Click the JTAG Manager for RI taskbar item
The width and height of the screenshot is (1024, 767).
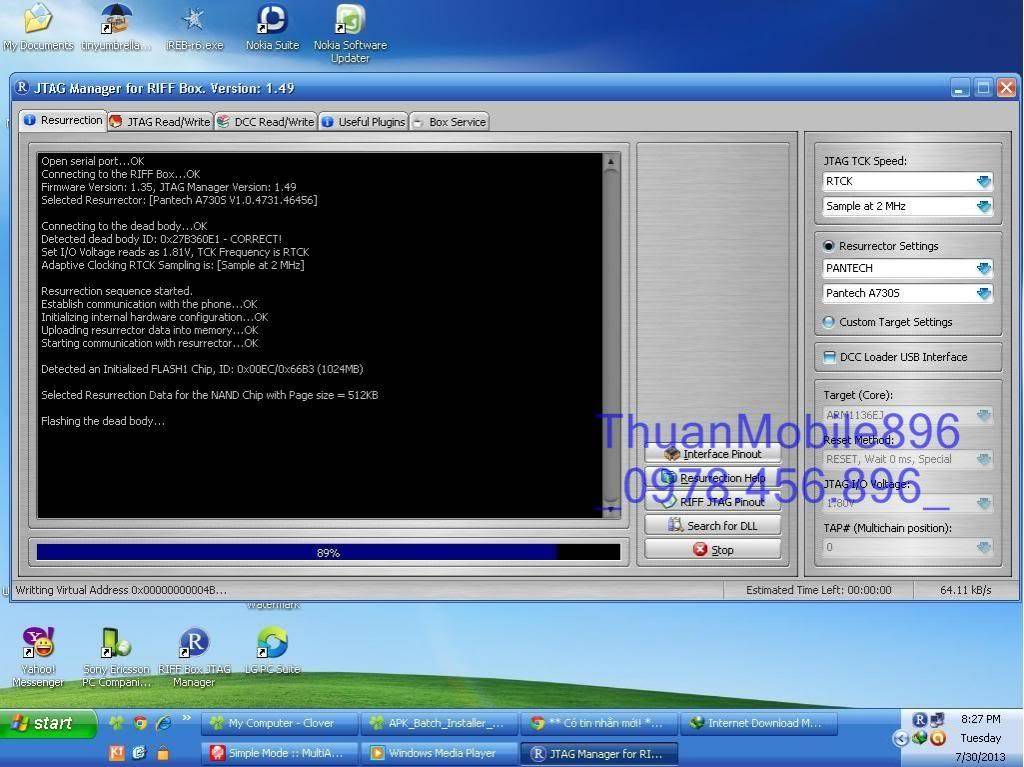[x=600, y=753]
